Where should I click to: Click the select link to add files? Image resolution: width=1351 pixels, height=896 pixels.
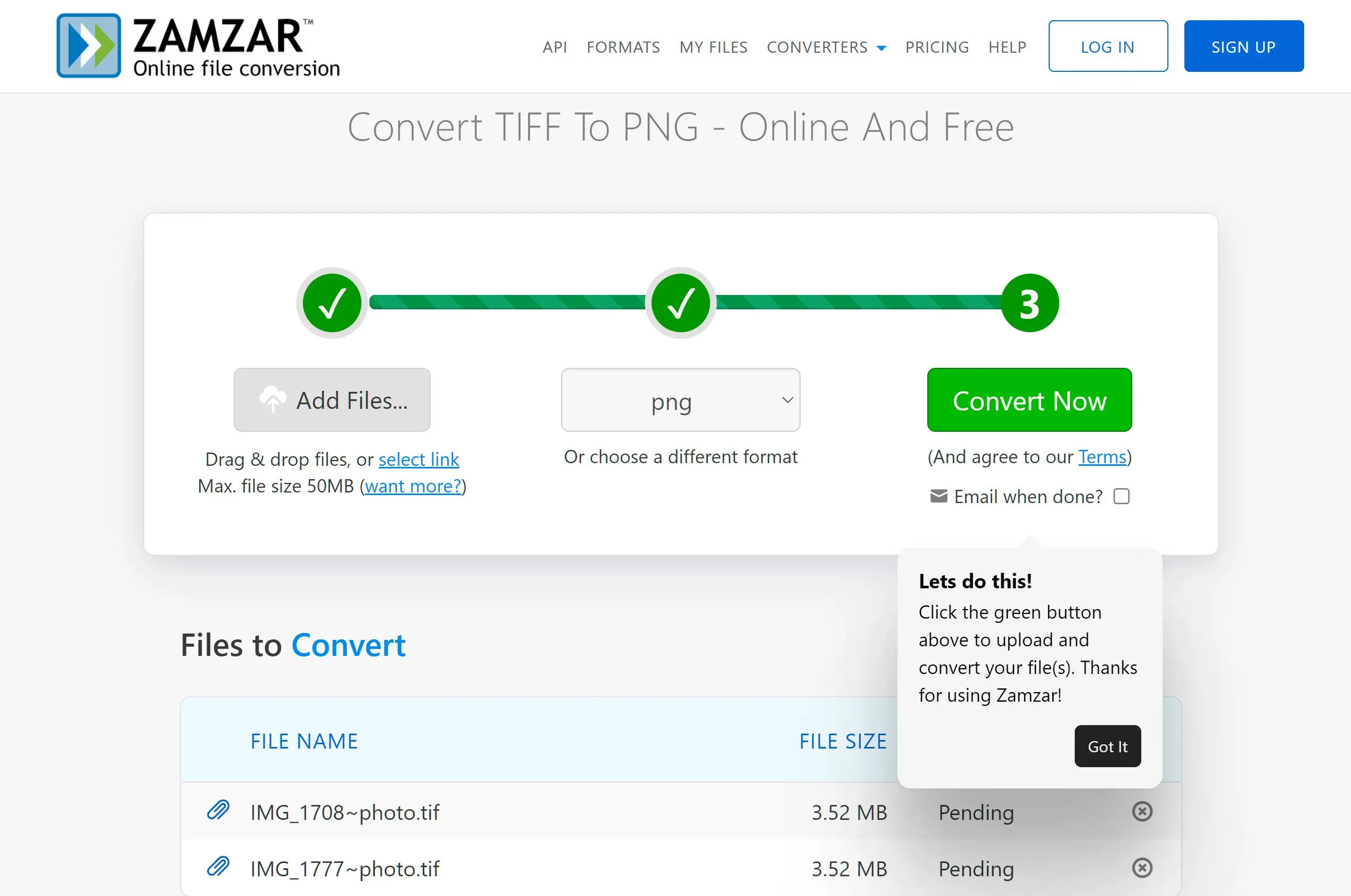click(418, 458)
